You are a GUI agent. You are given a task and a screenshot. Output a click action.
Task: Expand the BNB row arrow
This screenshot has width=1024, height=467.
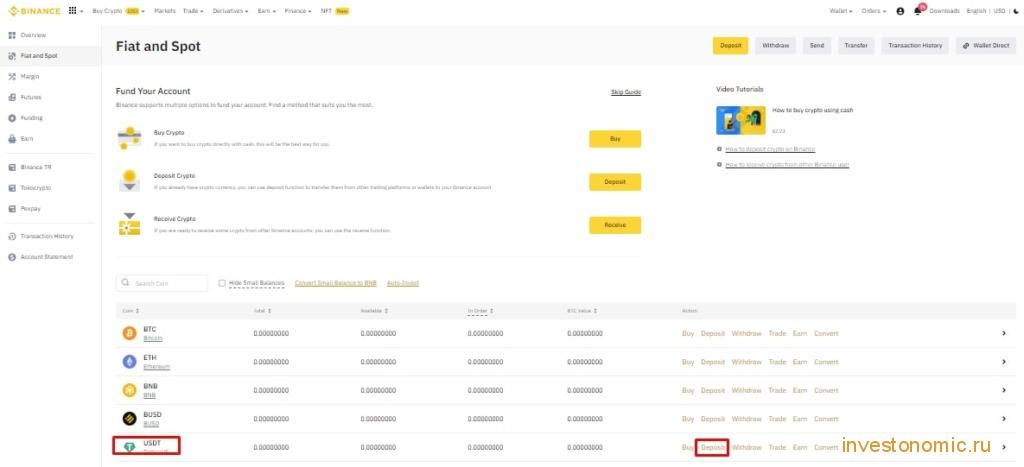[x=1004, y=390]
